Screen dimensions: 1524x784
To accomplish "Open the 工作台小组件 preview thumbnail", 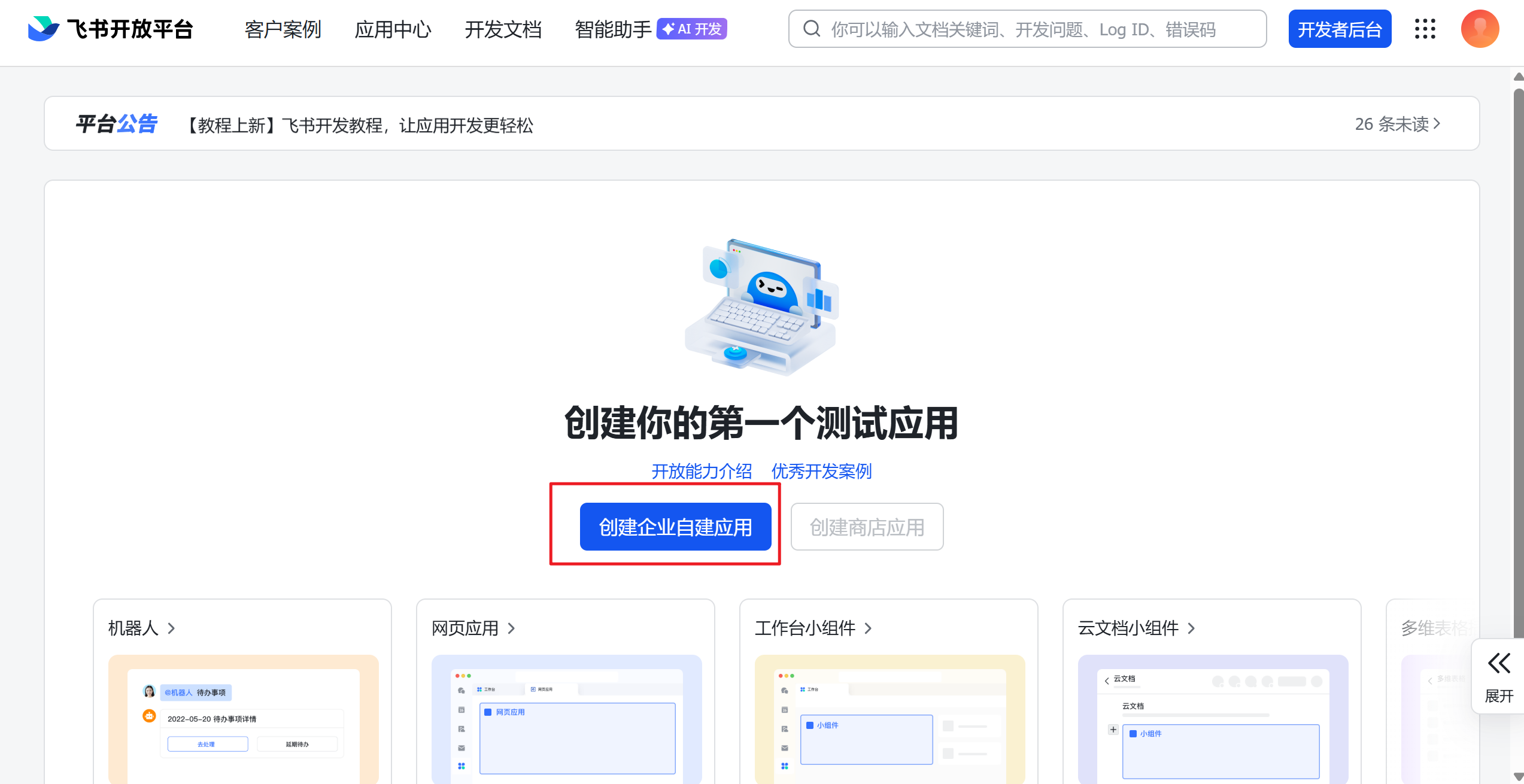I will click(890, 719).
